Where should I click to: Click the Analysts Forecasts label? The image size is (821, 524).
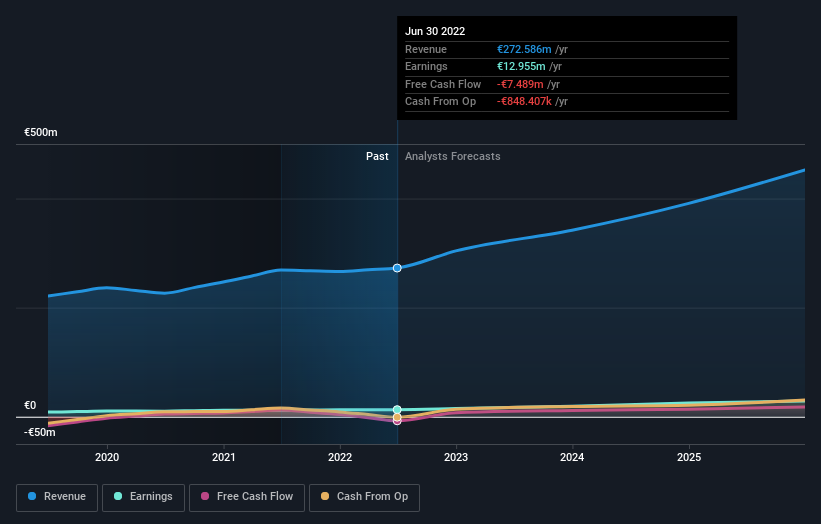[452, 156]
